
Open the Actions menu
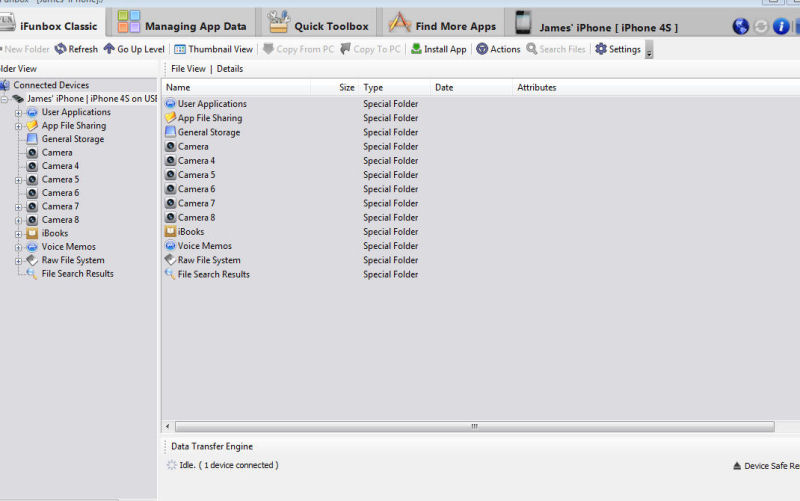pyautogui.click(x=498, y=49)
